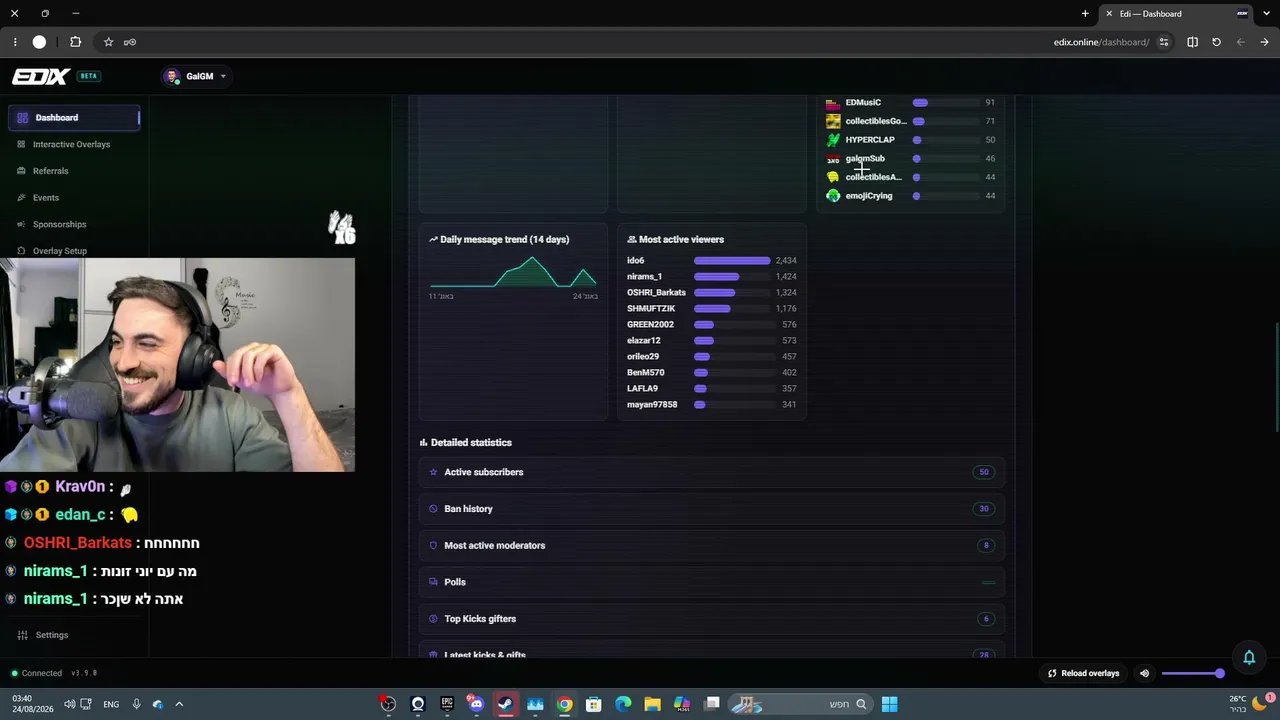Open Steam from the taskbar
This screenshot has width=1280, height=720.
pyautogui.click(x=506, y=704)
